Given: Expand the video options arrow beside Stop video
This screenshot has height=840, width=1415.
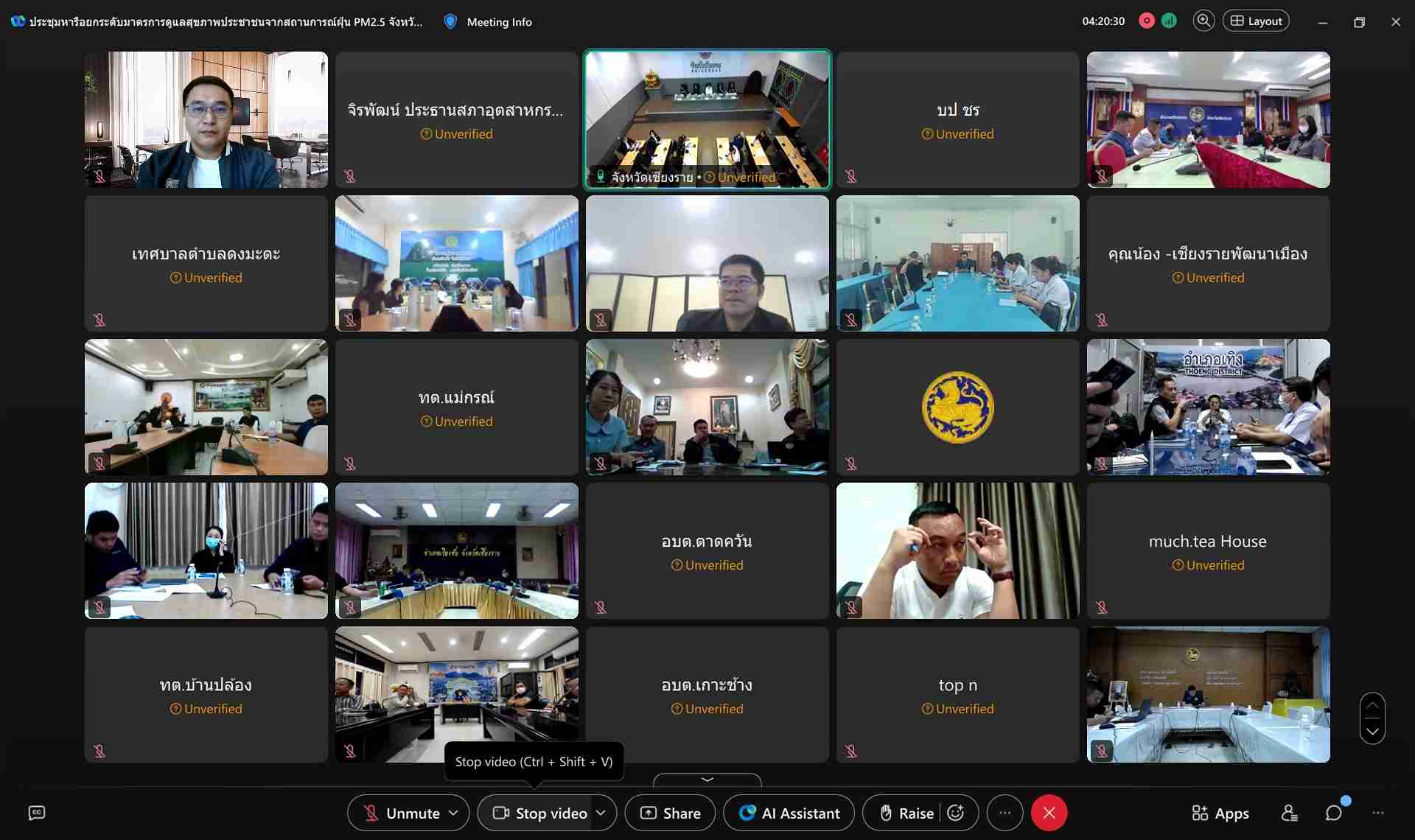Looking at the screenshot, I should 601,813.
